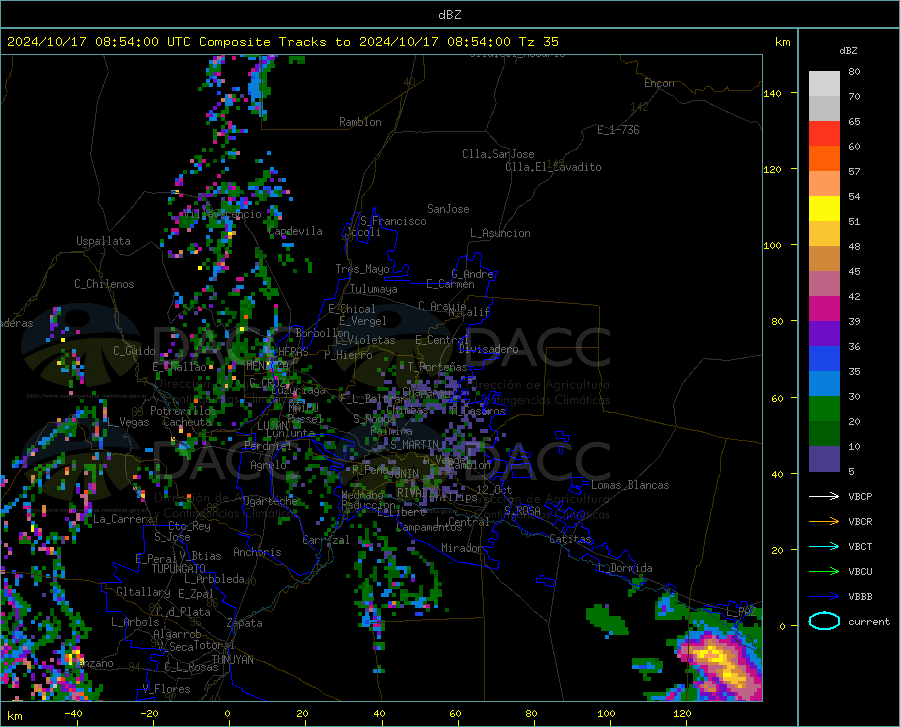Click the white VBCP arrow in legend

coord(824,496)
